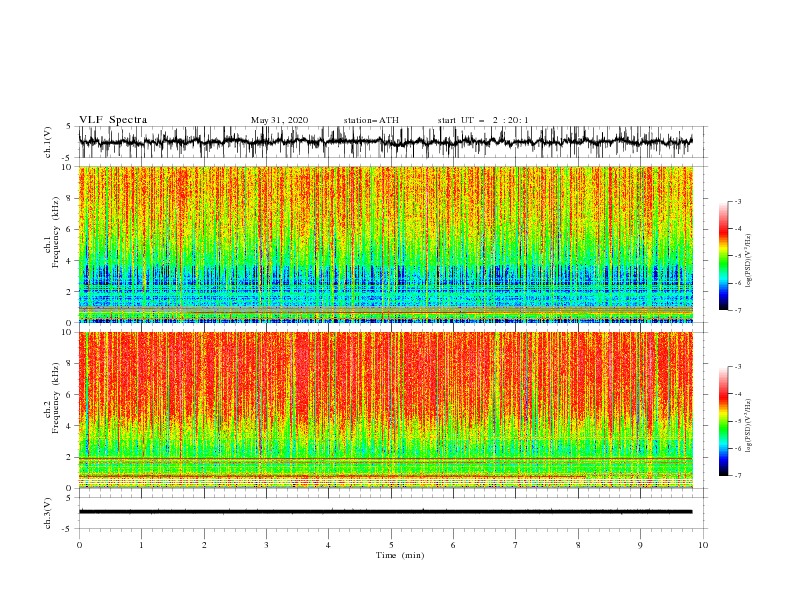Viewport: 792px width, 612px height.
Task: Click time axis tick label "8"
Action: coord(578,545)
